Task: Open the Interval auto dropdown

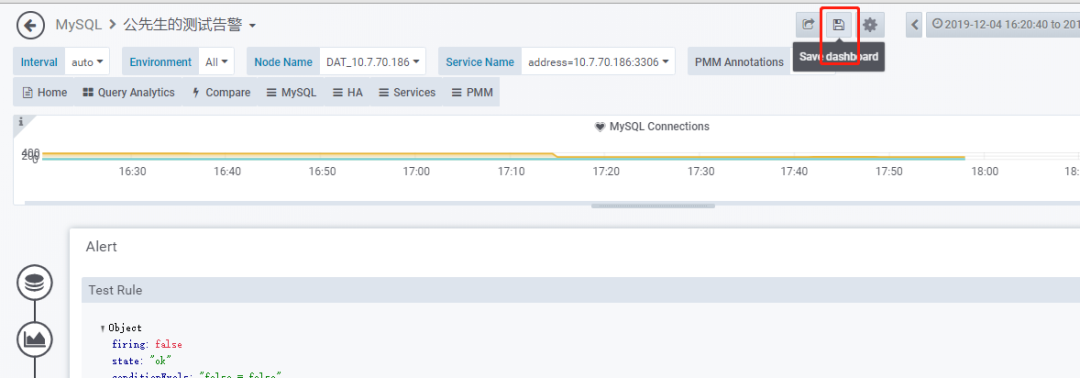Action: pyautogui.click(x=87, y=62)
